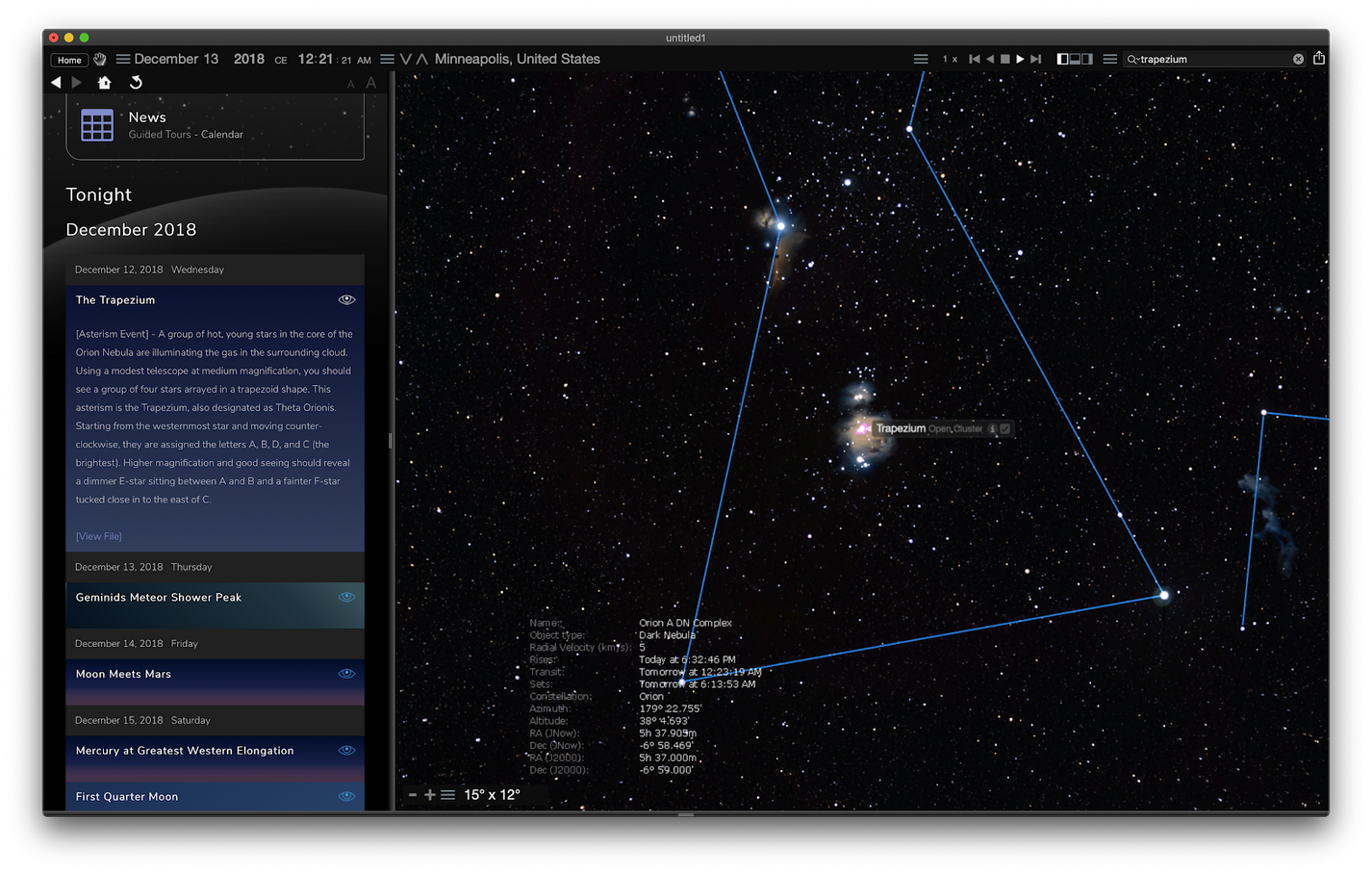The image size is (1372, 873).
Task: Select the middle panel layout icon
Action: point(1075,59)
